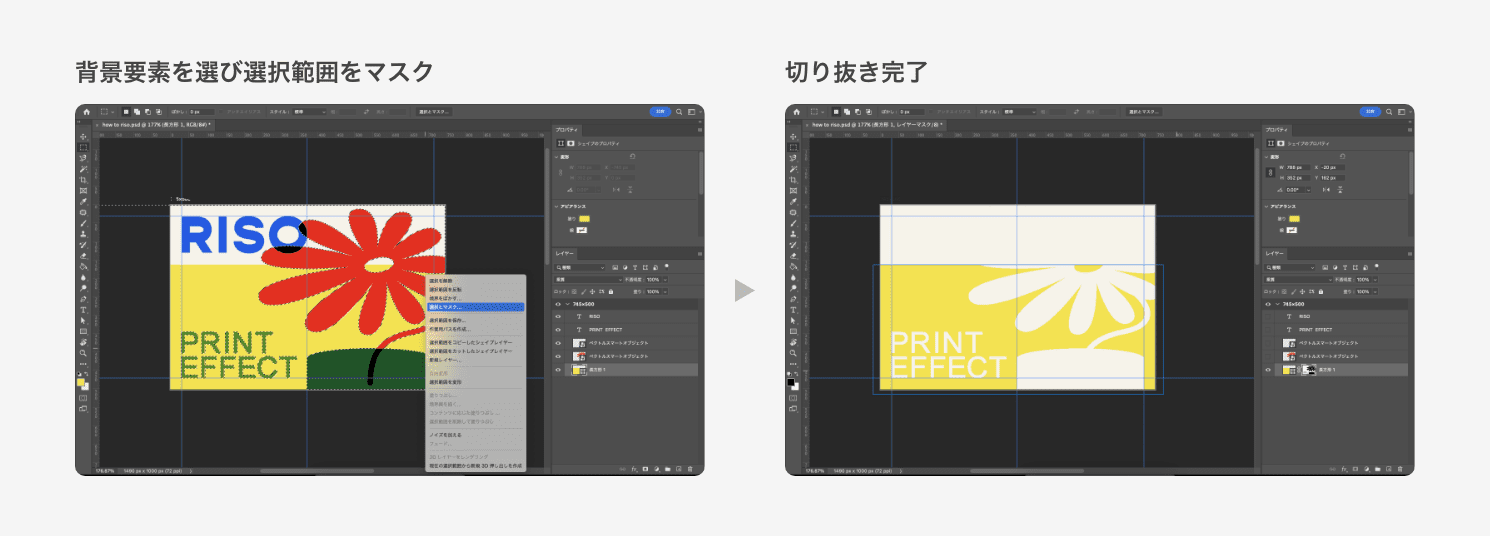This screenshot has width=1490, height=536.
Task: Hide 長方形 1 layer in right window
Action: pos(1268,369)
